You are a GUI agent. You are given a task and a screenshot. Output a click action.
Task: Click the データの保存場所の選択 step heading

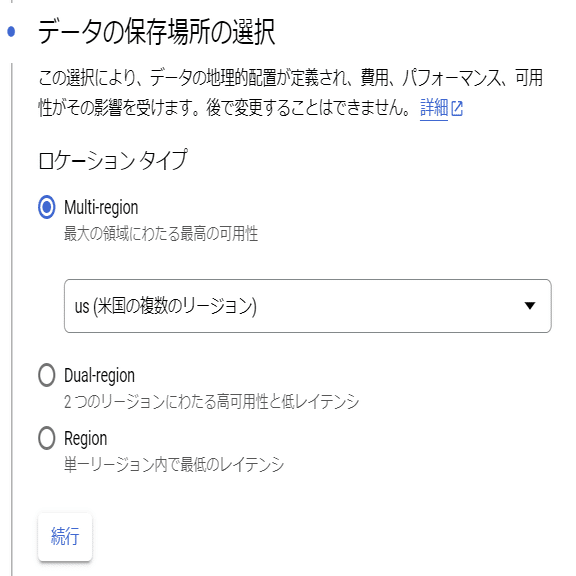click(156, 32)
